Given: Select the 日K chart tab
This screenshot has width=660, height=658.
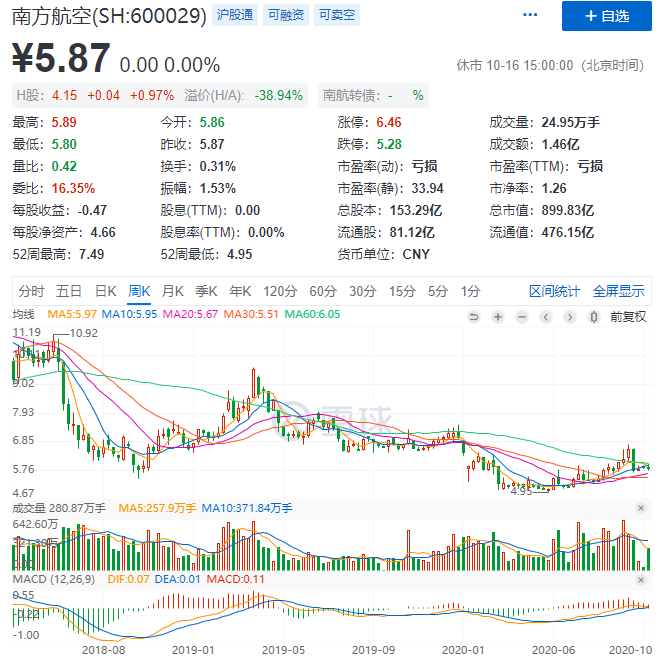Looking at the screenshot, I should coord(105,291).
